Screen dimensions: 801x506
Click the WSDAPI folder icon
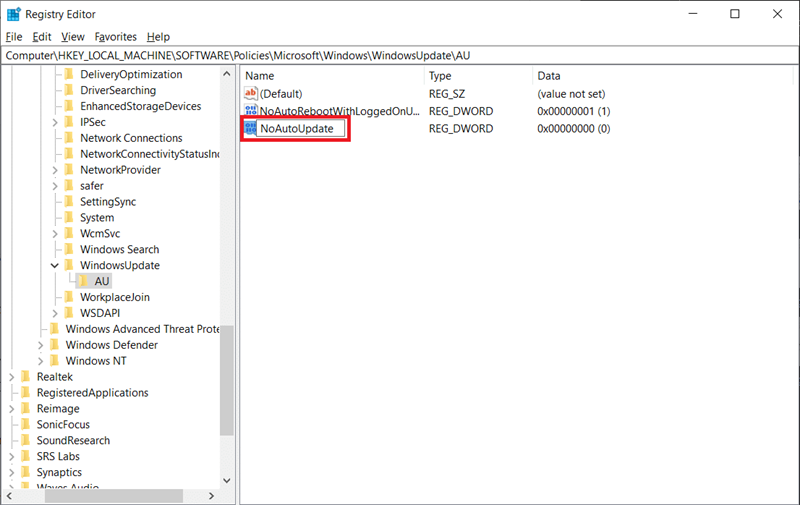69,312
